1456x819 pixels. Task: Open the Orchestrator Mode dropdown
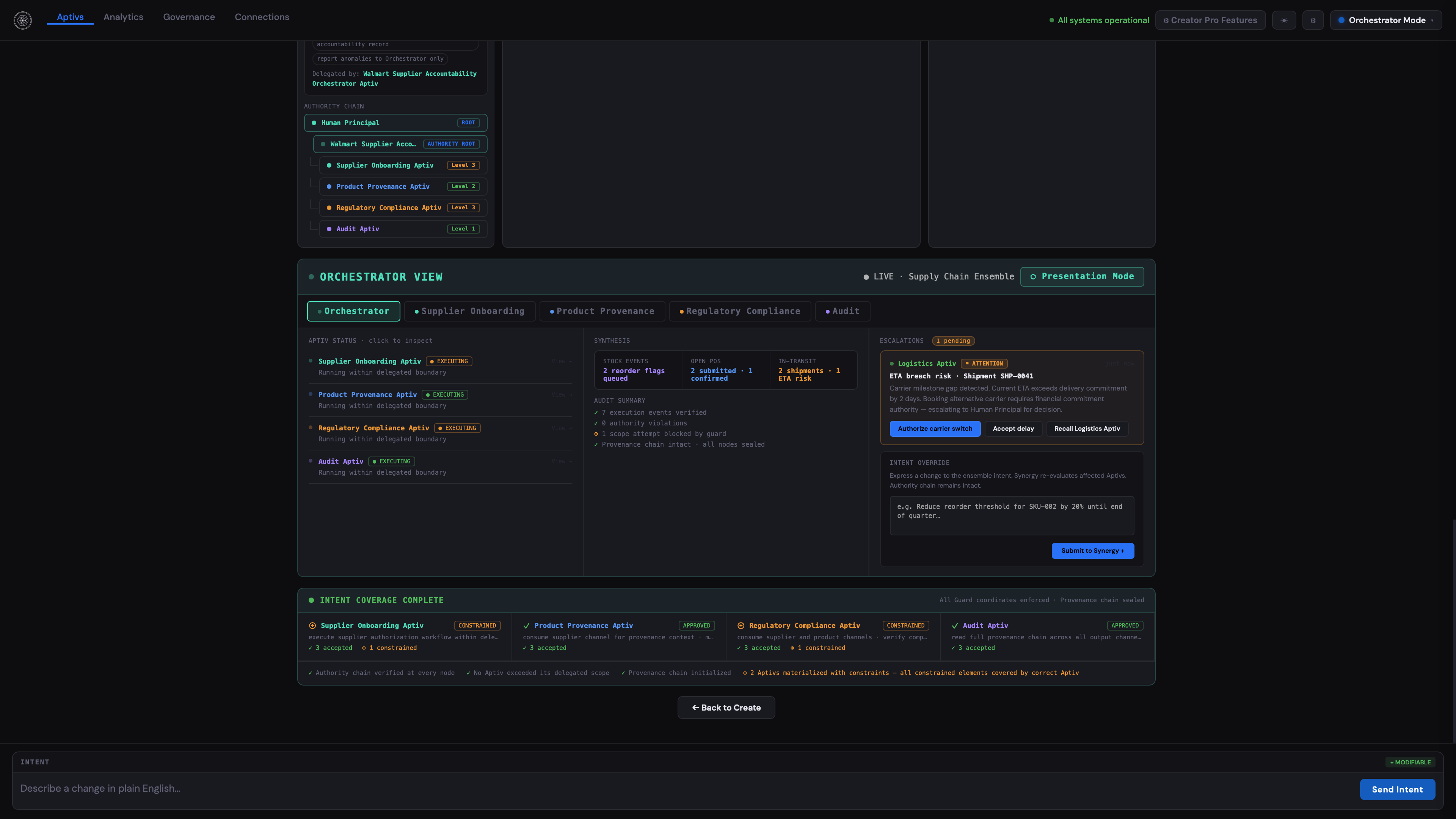click(x=1386, y=20)
